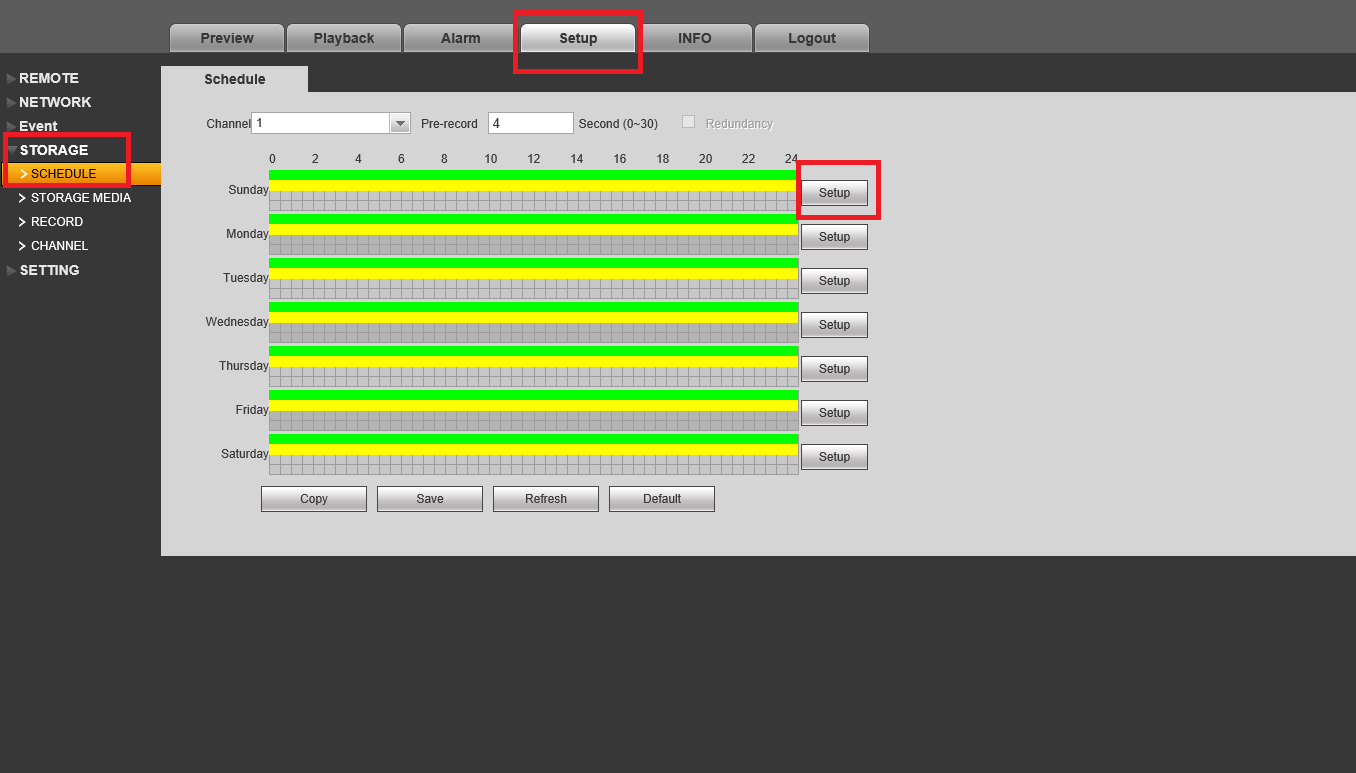Viewport: 1356px width, 773px height.
Task: Click the Logout tab
Action: (812, 38)
